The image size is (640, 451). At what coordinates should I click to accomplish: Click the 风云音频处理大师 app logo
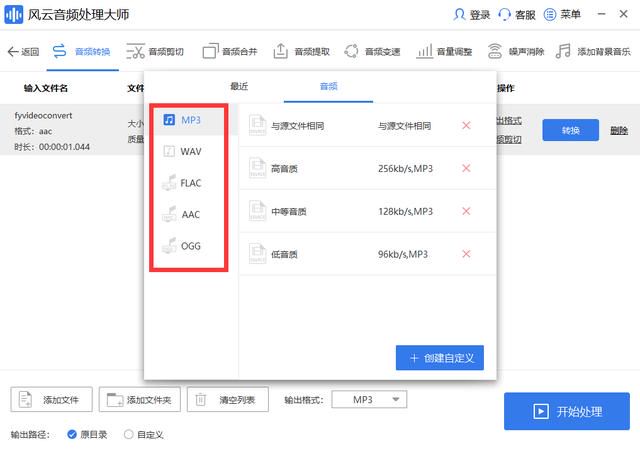(13, 14)
